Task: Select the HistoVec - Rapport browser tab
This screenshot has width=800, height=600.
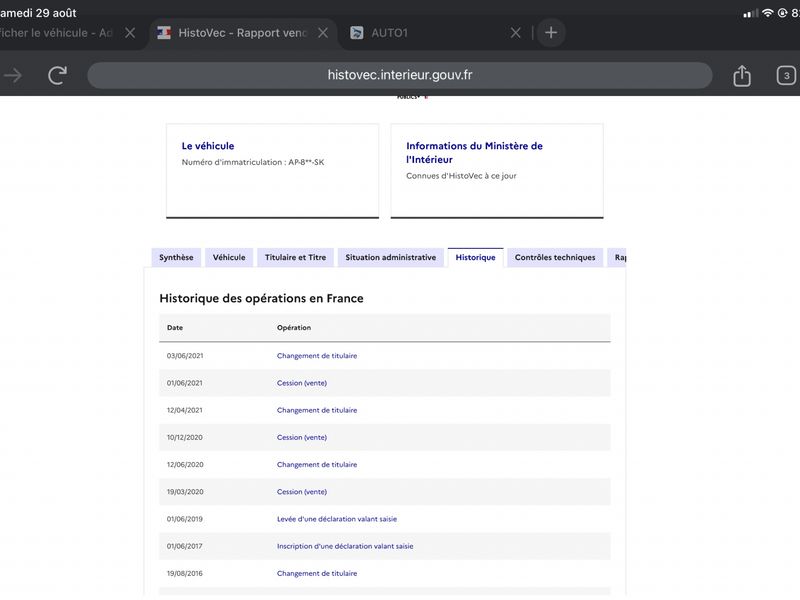Action: [x=242, y=33]
